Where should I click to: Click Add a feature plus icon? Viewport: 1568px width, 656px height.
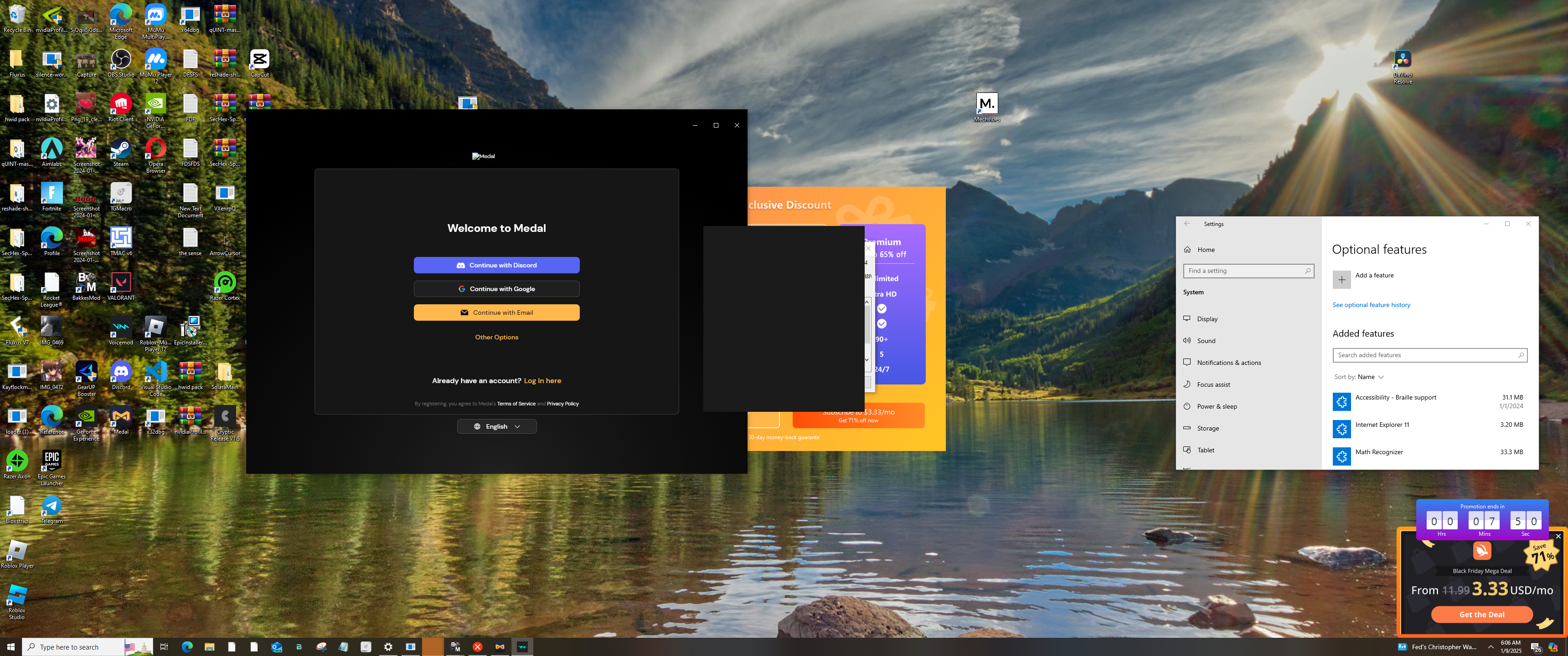tap(1341, 279)
